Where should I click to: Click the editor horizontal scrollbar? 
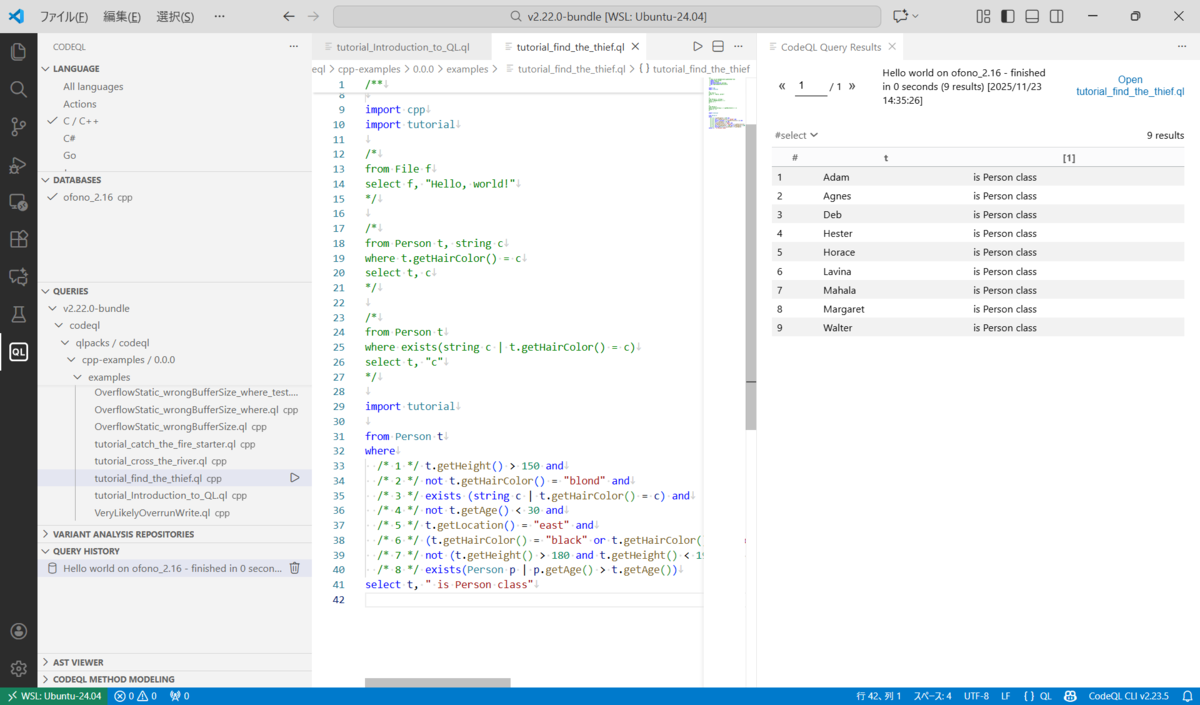coord(437,683)
